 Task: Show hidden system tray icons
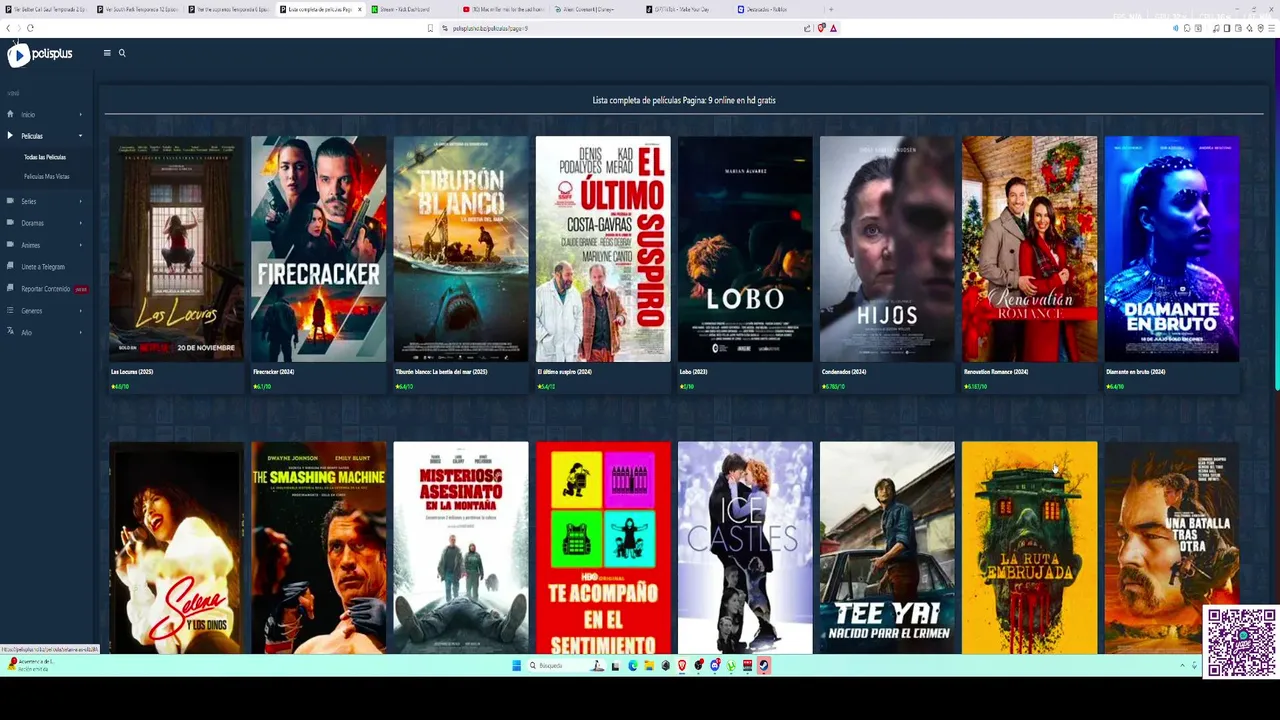(x=1182, y=665)
